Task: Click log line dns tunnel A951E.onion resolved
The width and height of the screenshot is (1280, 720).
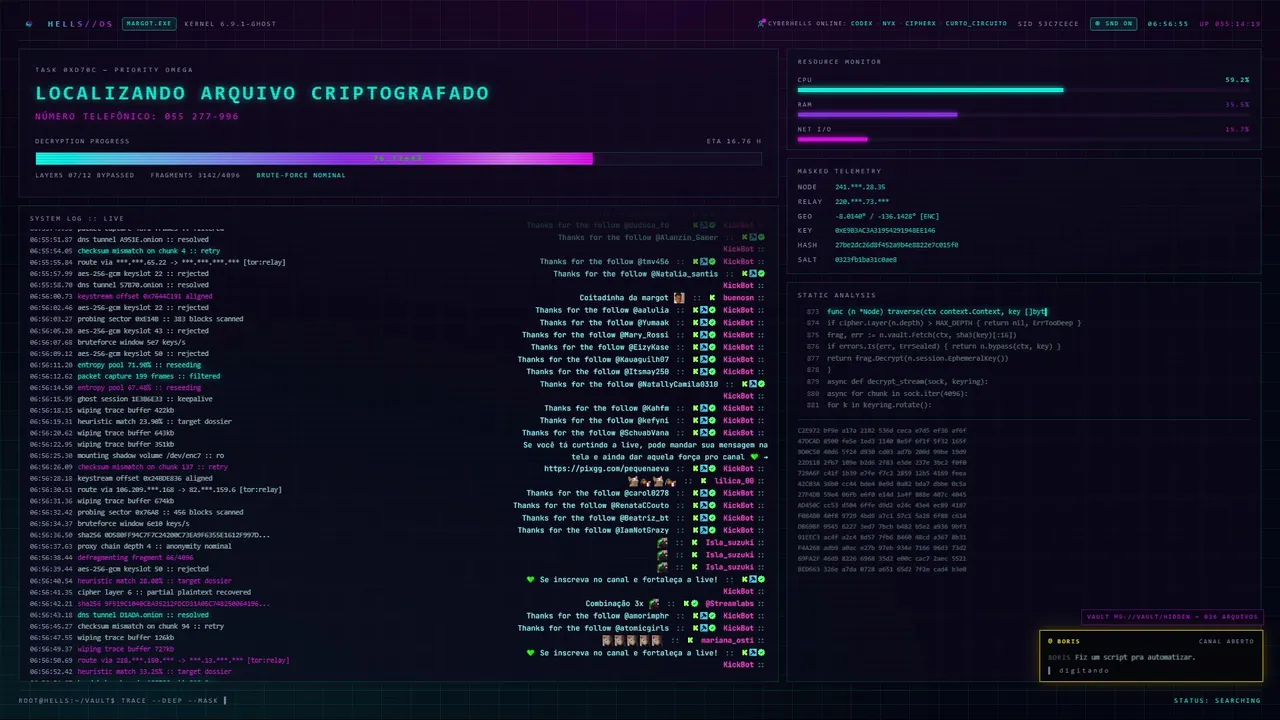Action: click(x=119, y=239)
